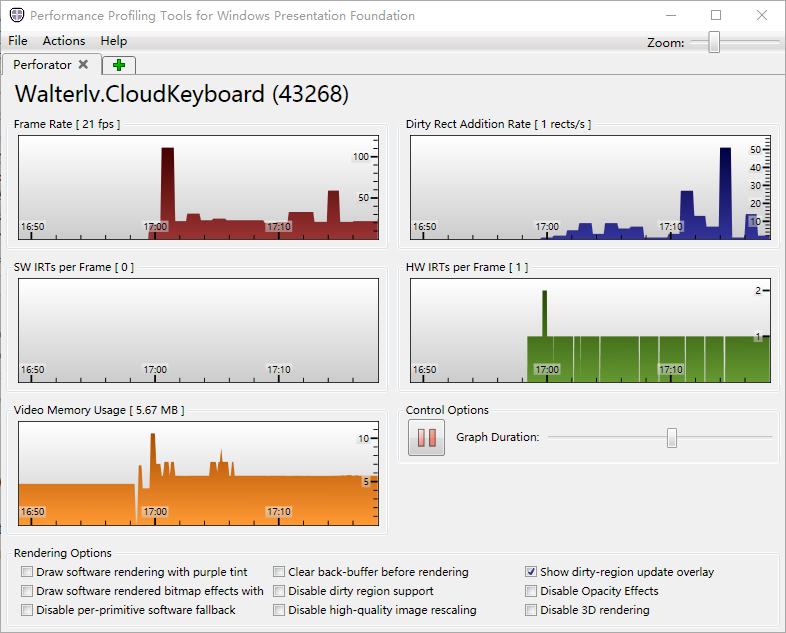786x633 pixels.
Task: Add a new tool tab with green plus
Action: point(119,65)
